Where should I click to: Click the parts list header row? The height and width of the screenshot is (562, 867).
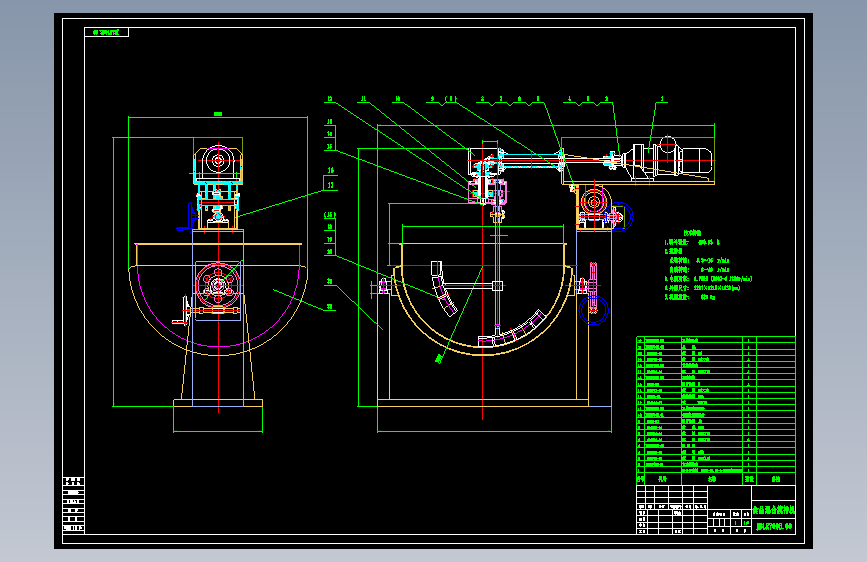(715, 479)
